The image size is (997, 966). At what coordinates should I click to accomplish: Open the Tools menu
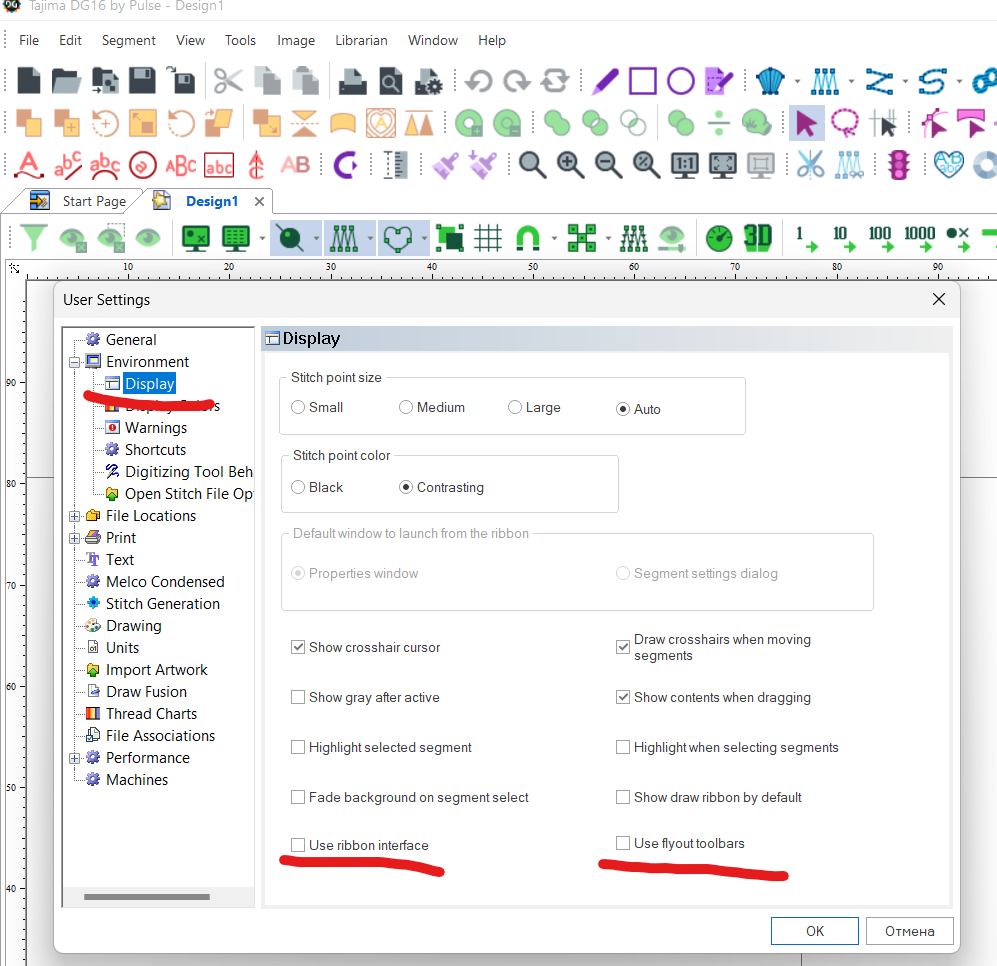point(240,40)
